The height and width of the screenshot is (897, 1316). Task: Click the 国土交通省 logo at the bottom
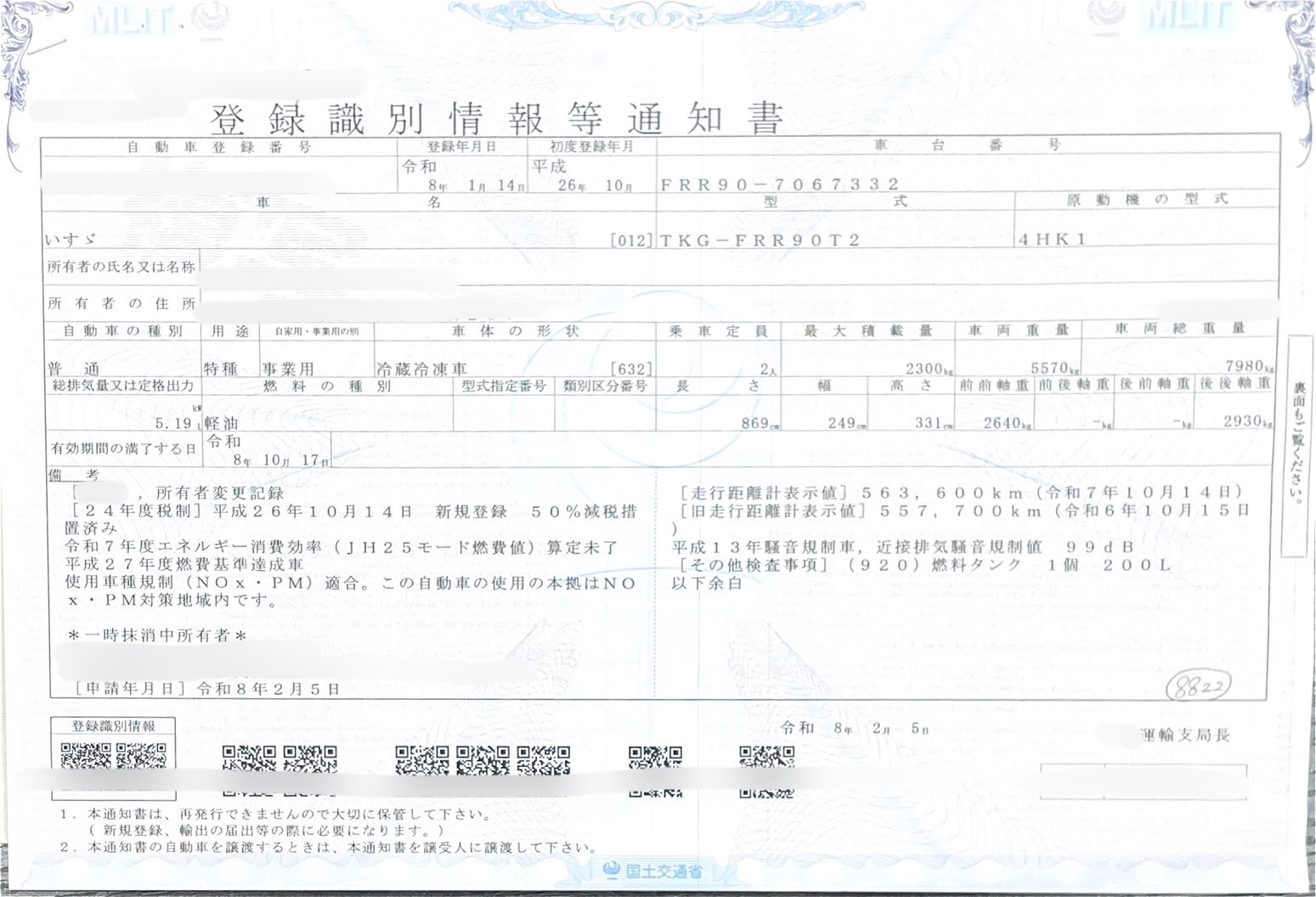[x=653, y=871]
